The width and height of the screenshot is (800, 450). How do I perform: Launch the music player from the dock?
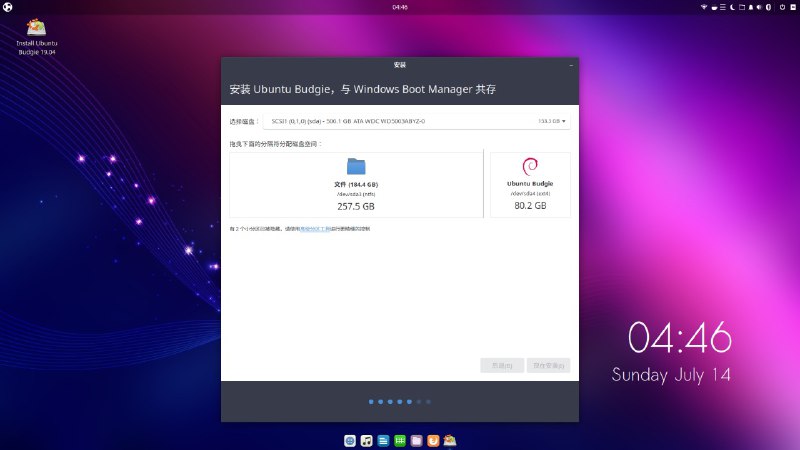pyautogui.click(x=366, y=441)
